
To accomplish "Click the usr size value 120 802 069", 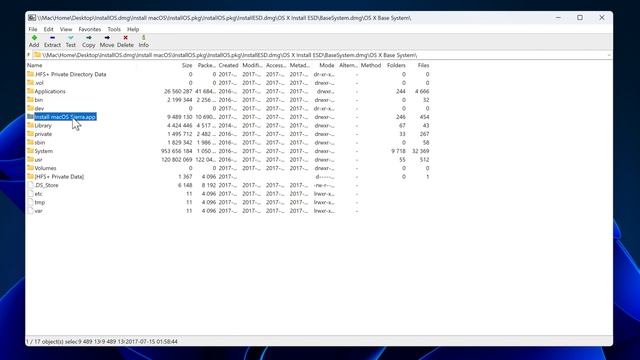I will tap(176, 160).
